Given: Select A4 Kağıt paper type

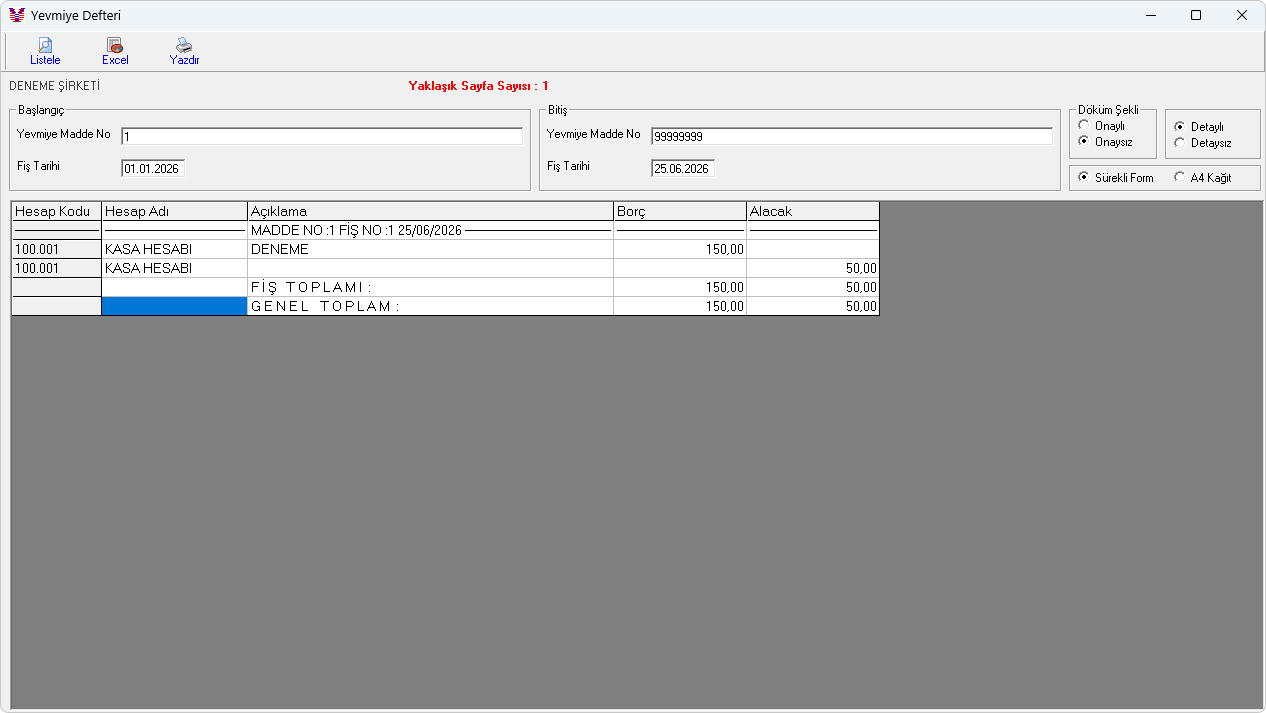Looking at the screenshot, I should 1180,178.
